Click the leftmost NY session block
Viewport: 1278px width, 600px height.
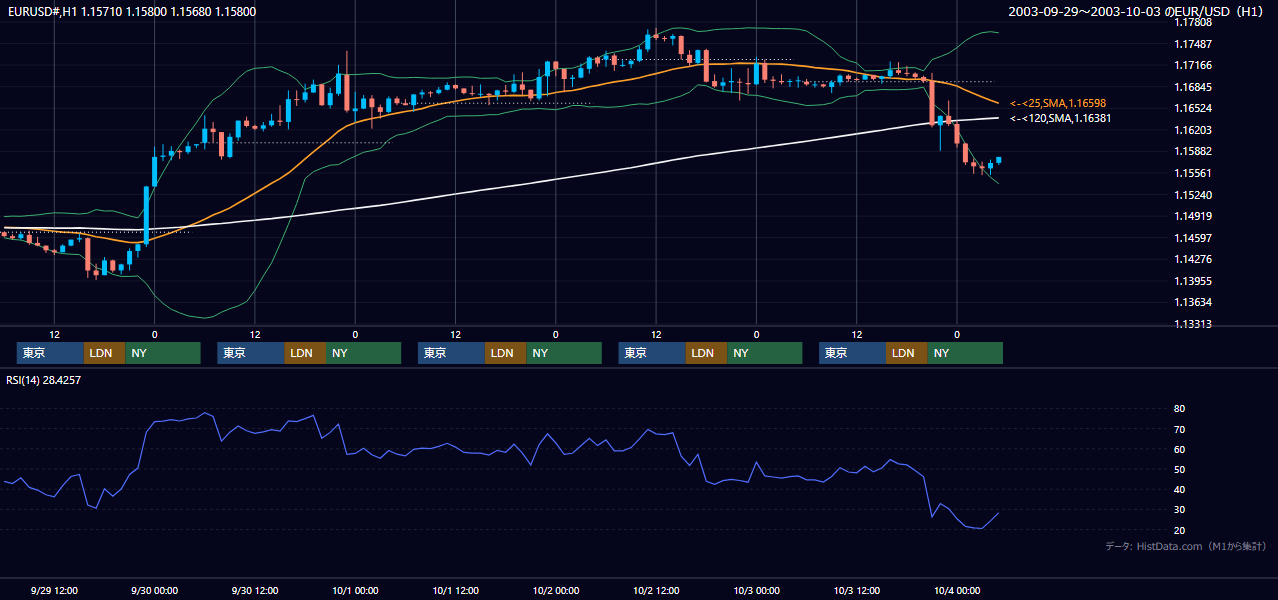[x=163, y=353]
